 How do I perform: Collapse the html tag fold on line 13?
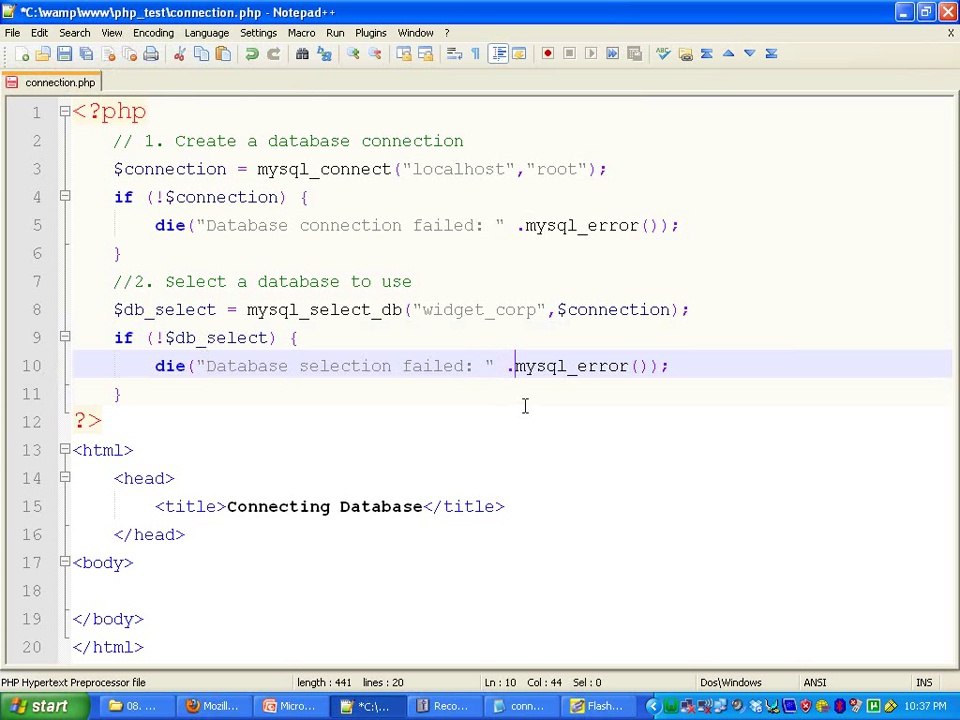pyautogui.click(x=65, y=449)
